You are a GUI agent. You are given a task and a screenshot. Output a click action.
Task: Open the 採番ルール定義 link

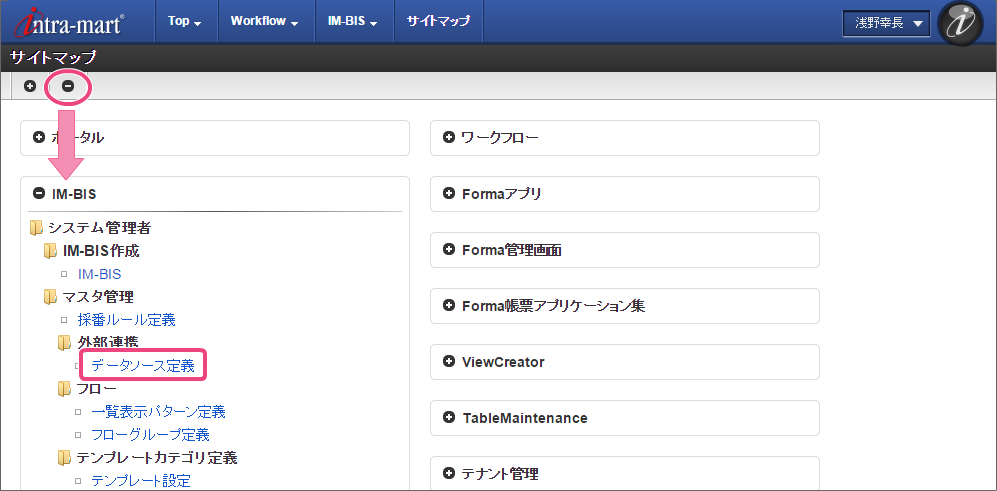pos(127,320)
